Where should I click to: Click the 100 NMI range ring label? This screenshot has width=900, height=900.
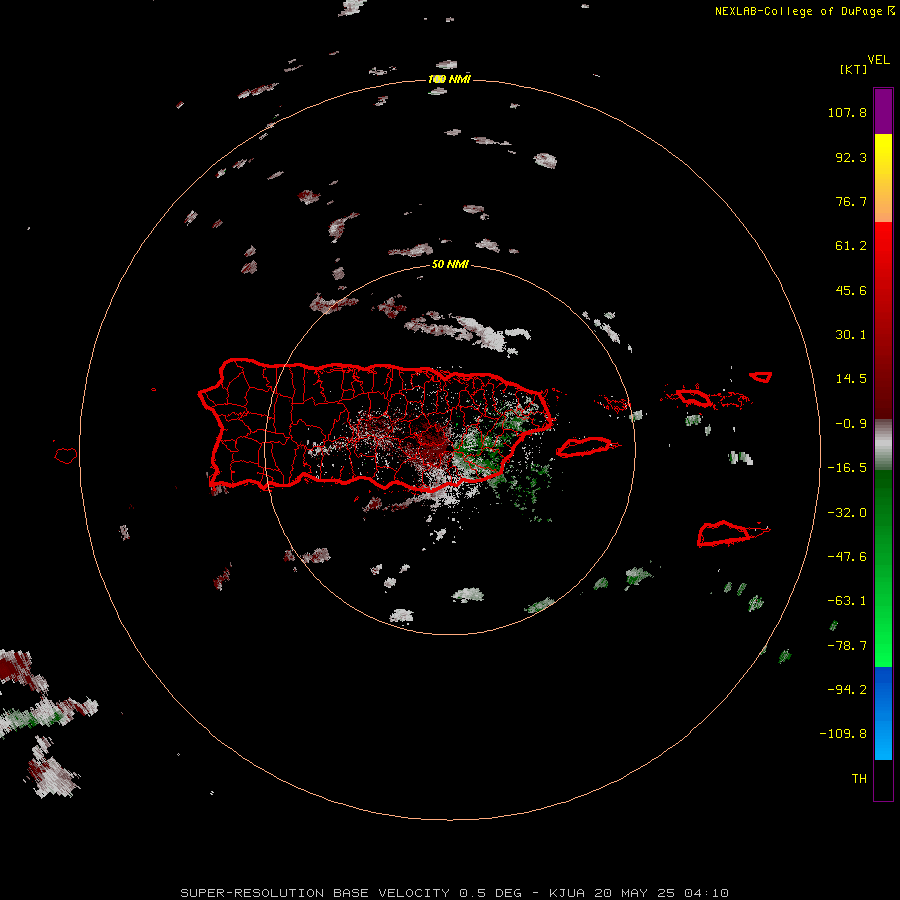click(x=449, y=79)
